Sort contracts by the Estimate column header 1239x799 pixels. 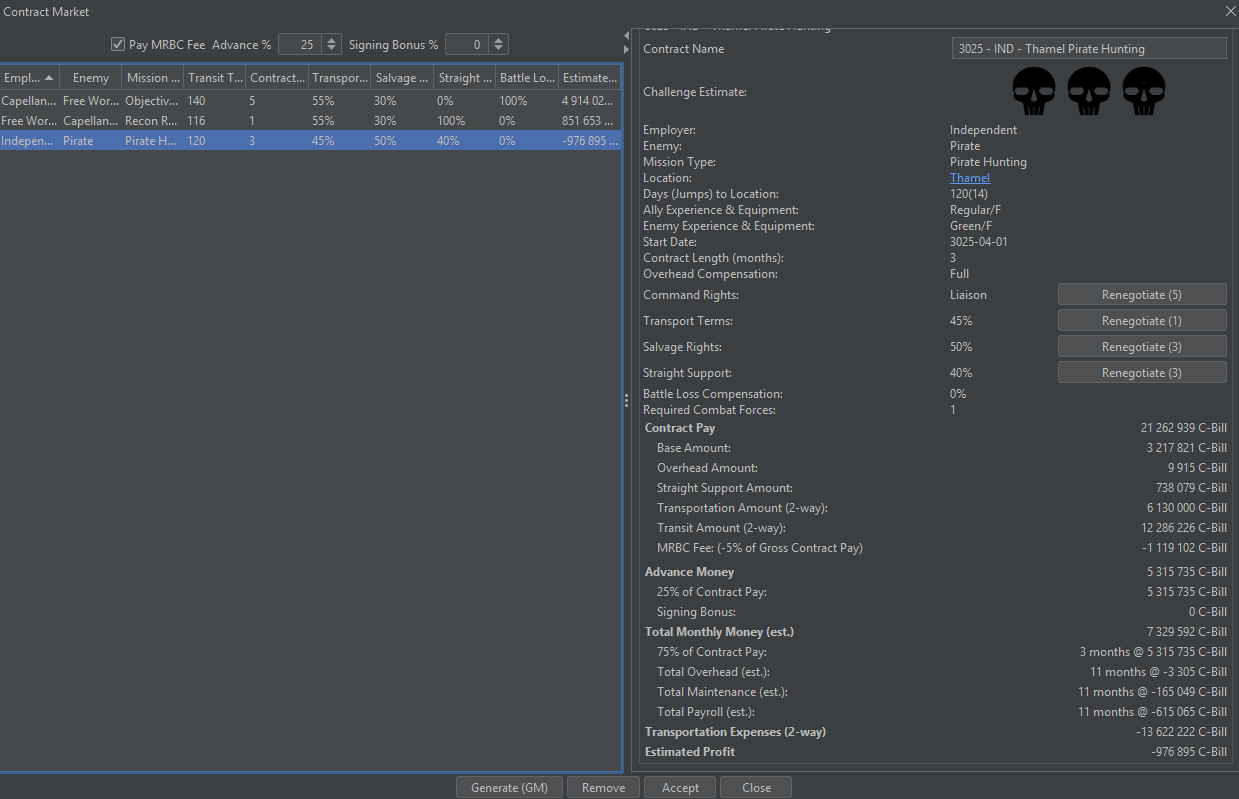588,78
